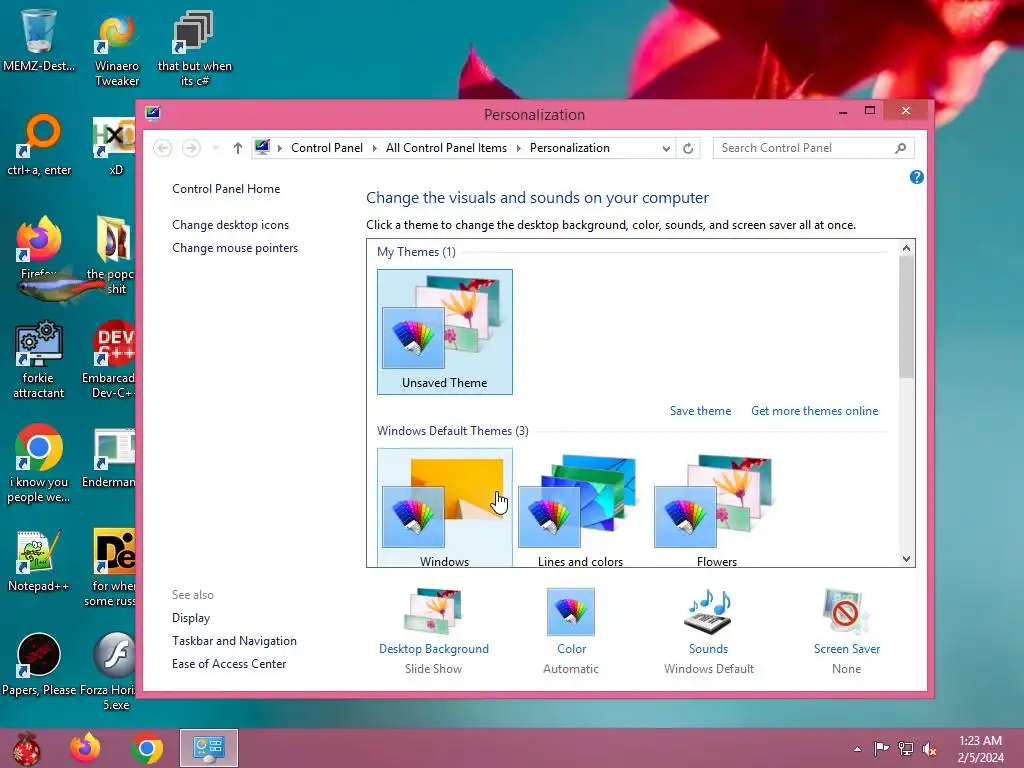Click the Control Panel taskbar button
The height and width of the screenshot is (768, 1024).
click(209, 748)
